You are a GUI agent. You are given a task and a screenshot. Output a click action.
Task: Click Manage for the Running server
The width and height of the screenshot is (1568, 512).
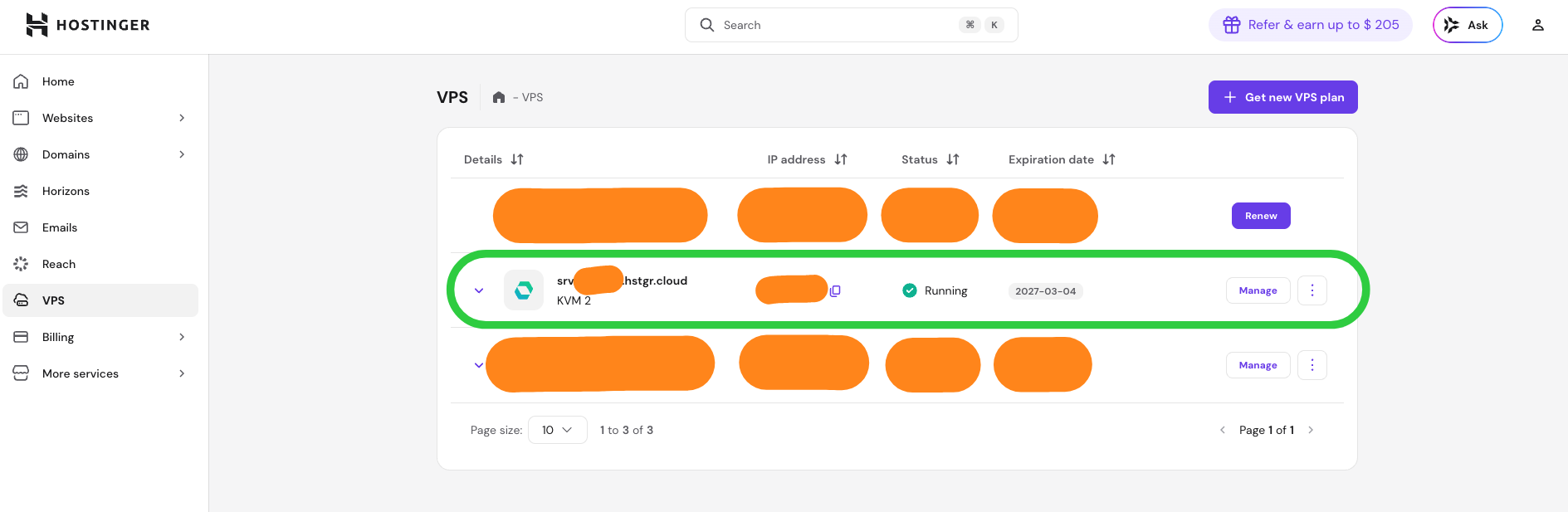(x=1258, y=290)
